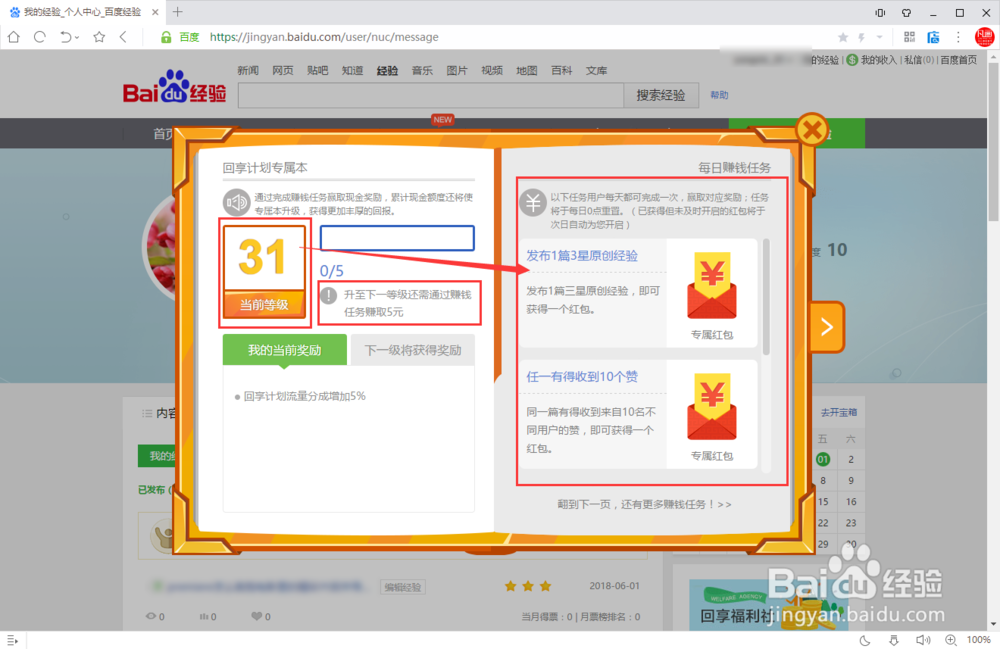Viewport: 1000px width, 649px height.
Task: Click the download icon in the status bar
Action: 893,640
